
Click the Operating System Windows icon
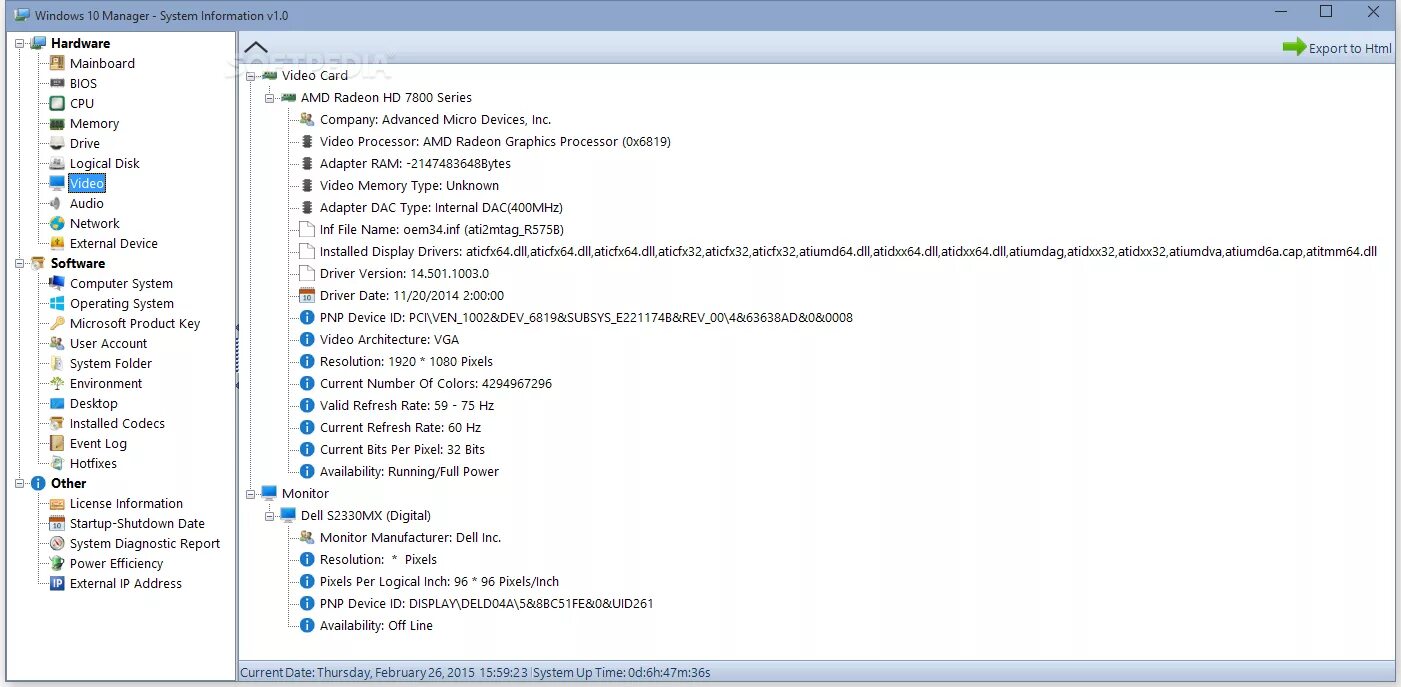coord(57,303)
